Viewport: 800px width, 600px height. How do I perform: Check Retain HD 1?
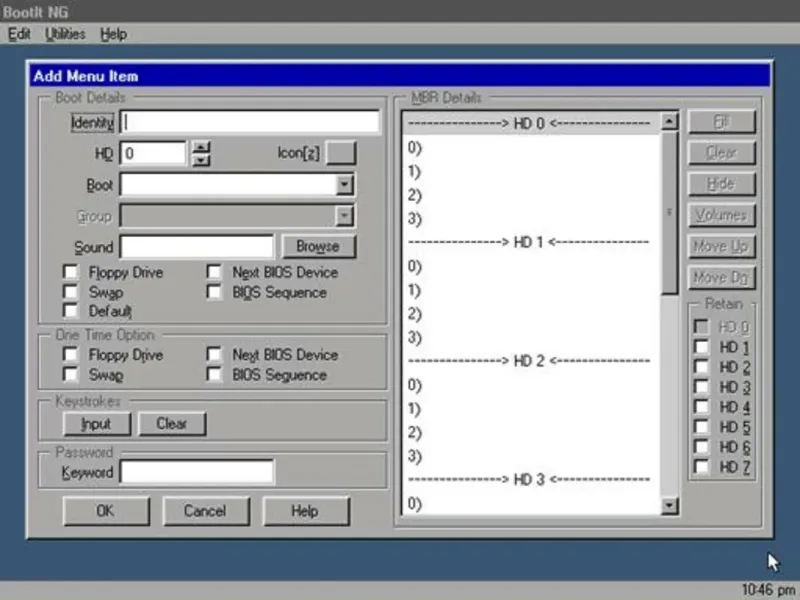(702, 347)
